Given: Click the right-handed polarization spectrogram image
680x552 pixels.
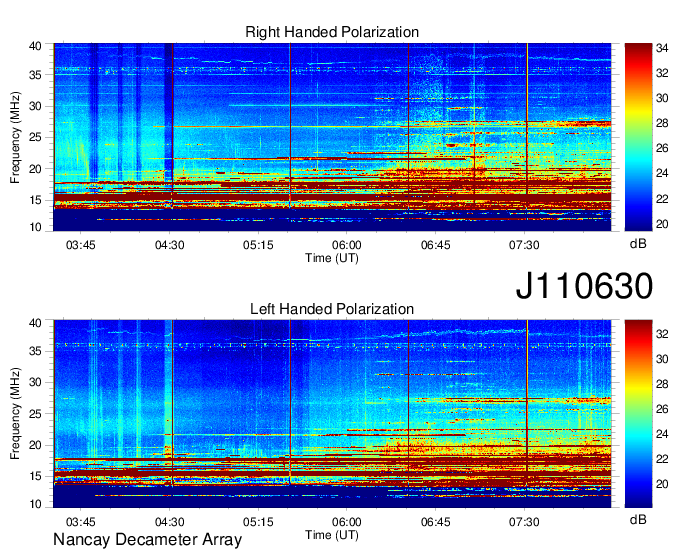Looking at the screenshot, I should pyautogui.click(x=332, y=137).
